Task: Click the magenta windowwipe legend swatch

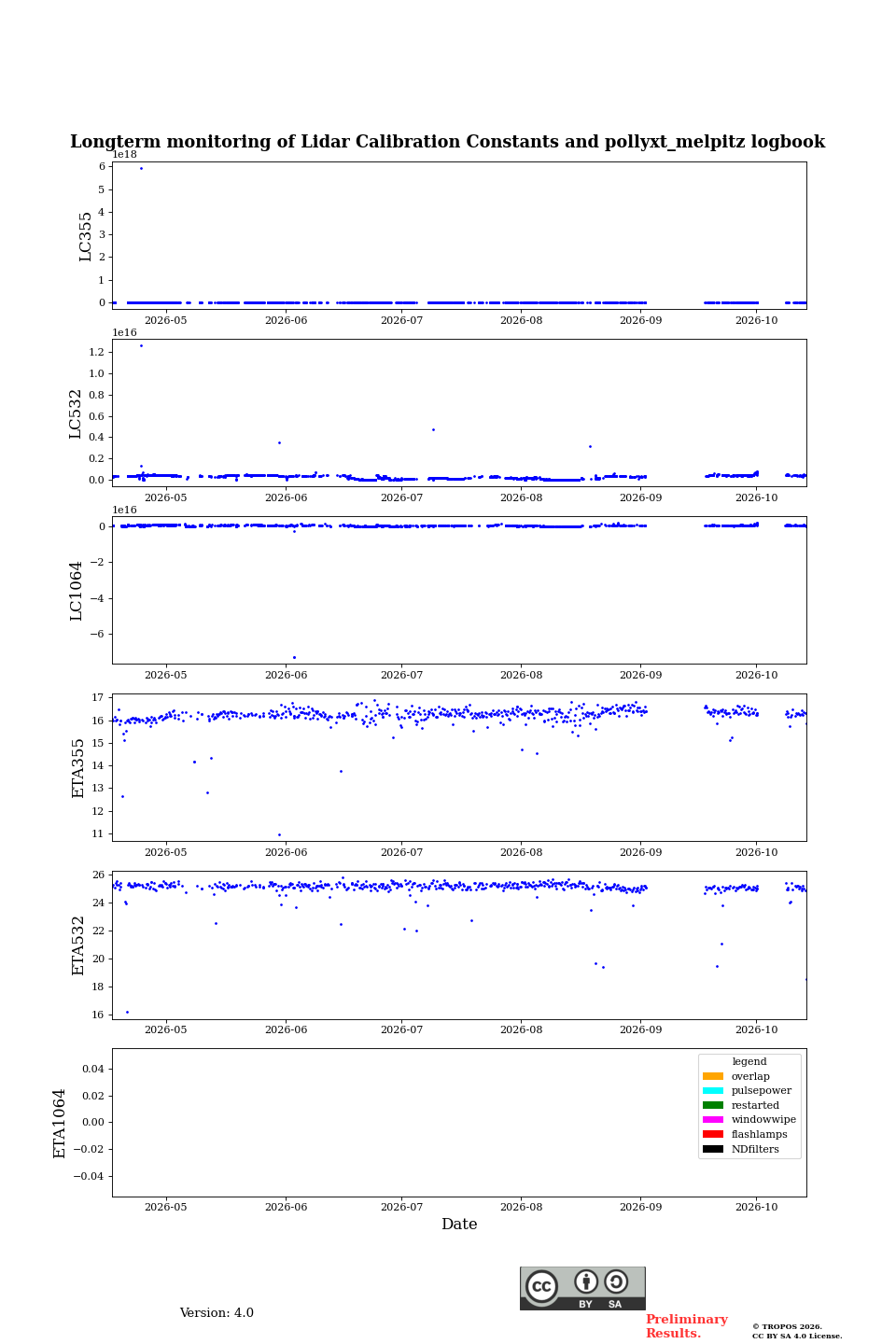Action: pyautogui.click(x=713, y=1120)
